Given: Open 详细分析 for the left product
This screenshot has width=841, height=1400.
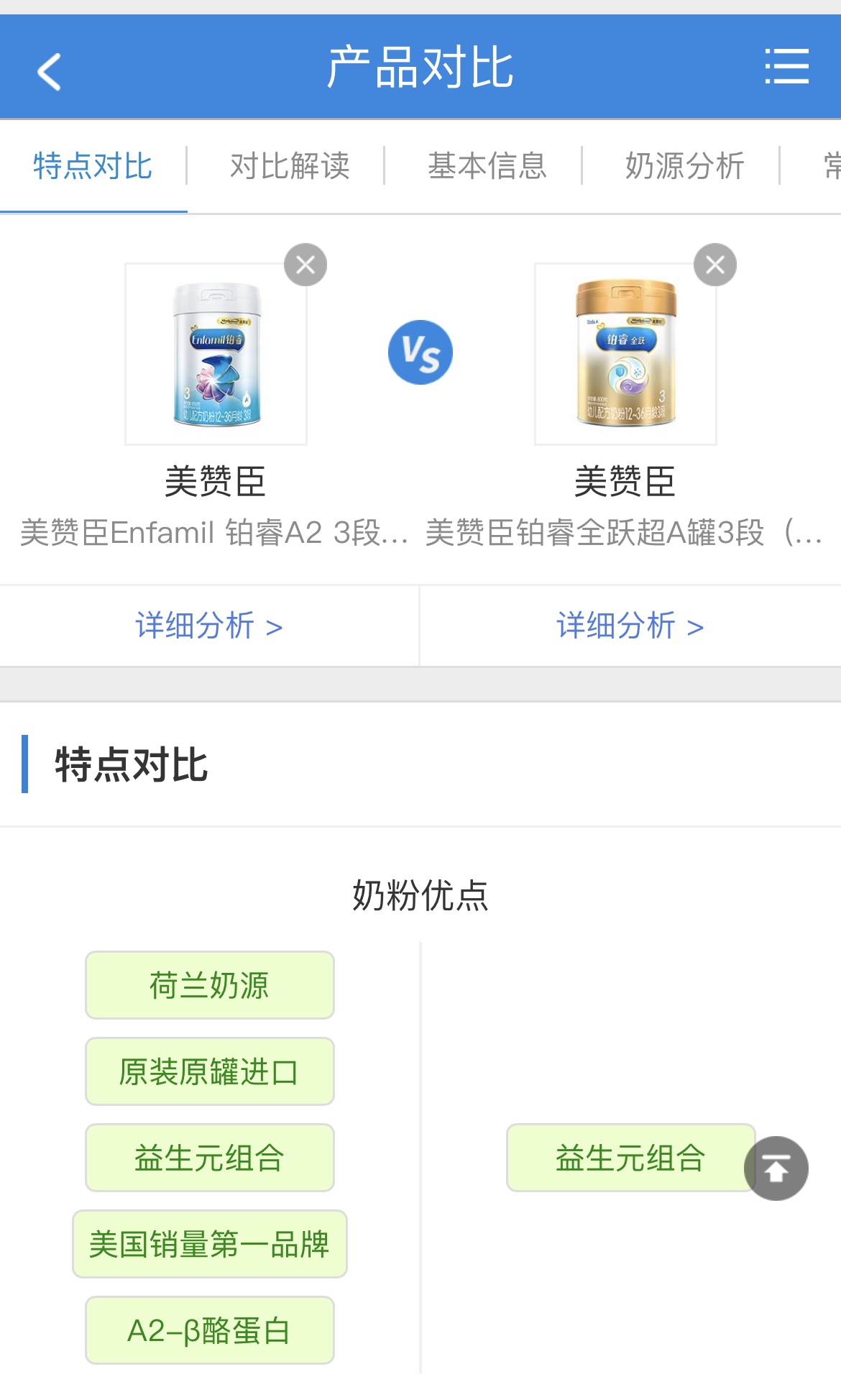Looking at the screenshot, I should [208, 626].
